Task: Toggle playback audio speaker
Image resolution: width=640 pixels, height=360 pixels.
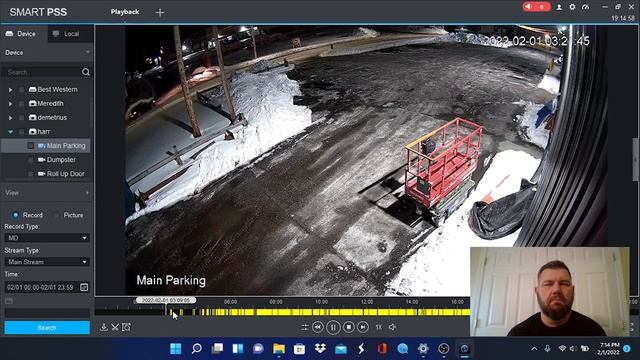Action: pyautogui.click(x=392, y=327)
